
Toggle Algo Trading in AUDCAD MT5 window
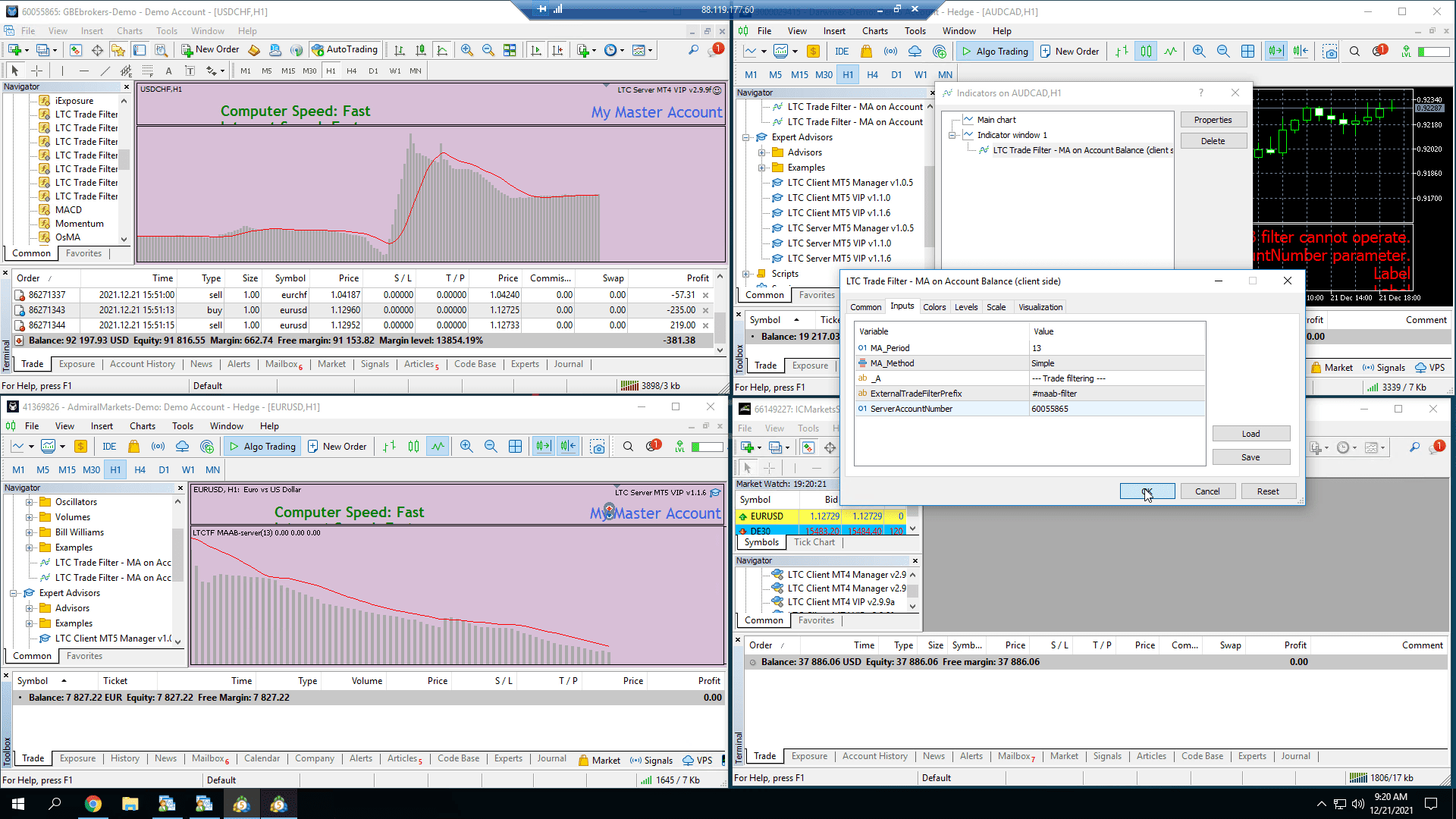[994, 52]
